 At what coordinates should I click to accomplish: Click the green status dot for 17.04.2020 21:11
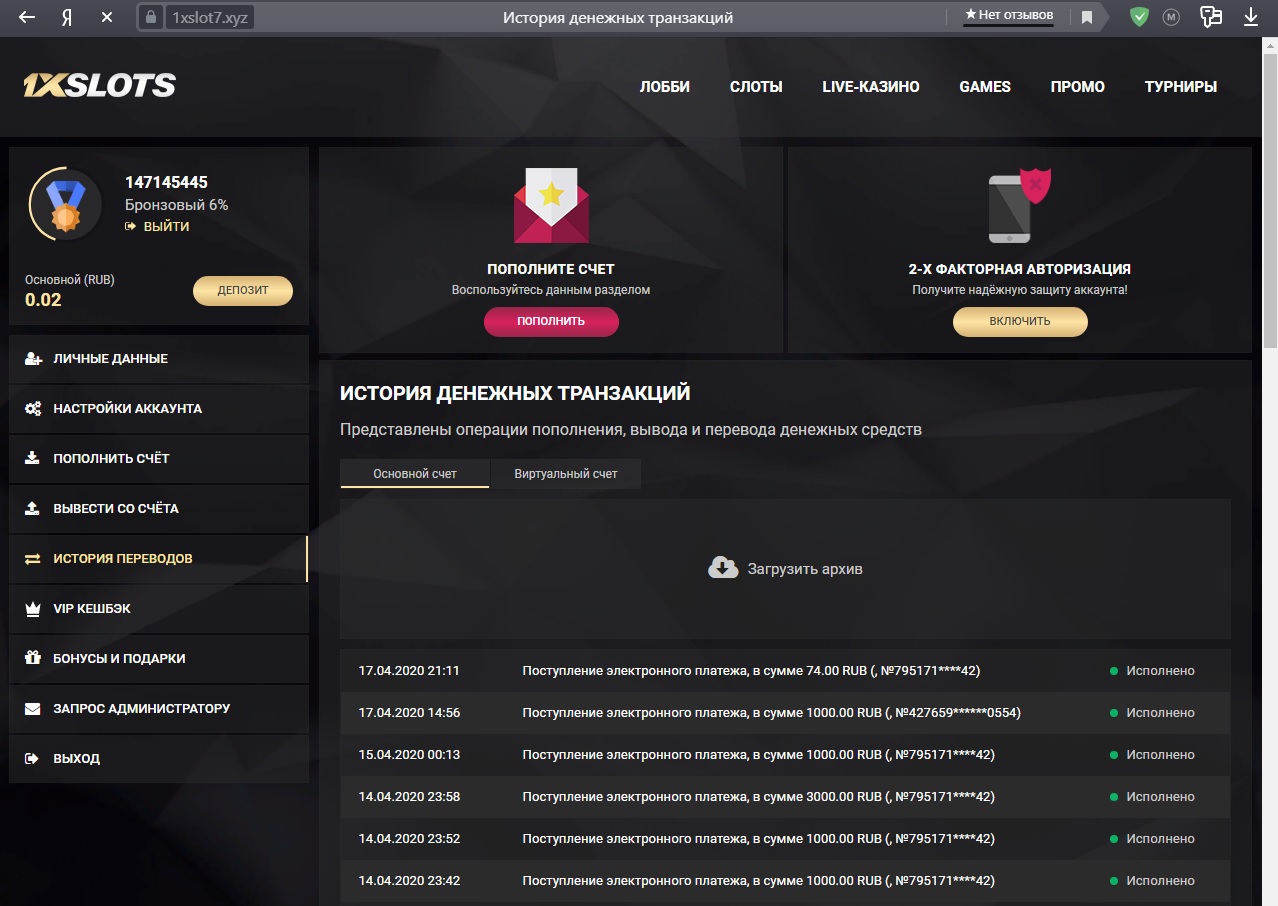1114,671
